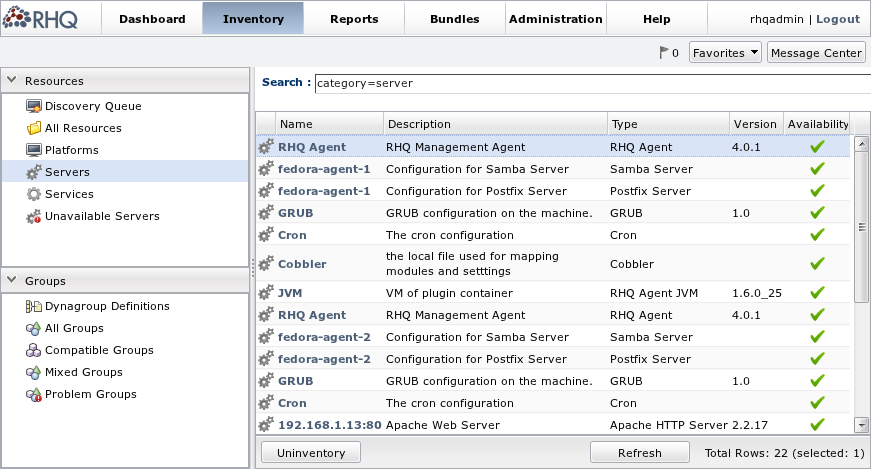Select Dynagroup Definitions in the tree
Viewport: 889px width, 469px height.
107,306
